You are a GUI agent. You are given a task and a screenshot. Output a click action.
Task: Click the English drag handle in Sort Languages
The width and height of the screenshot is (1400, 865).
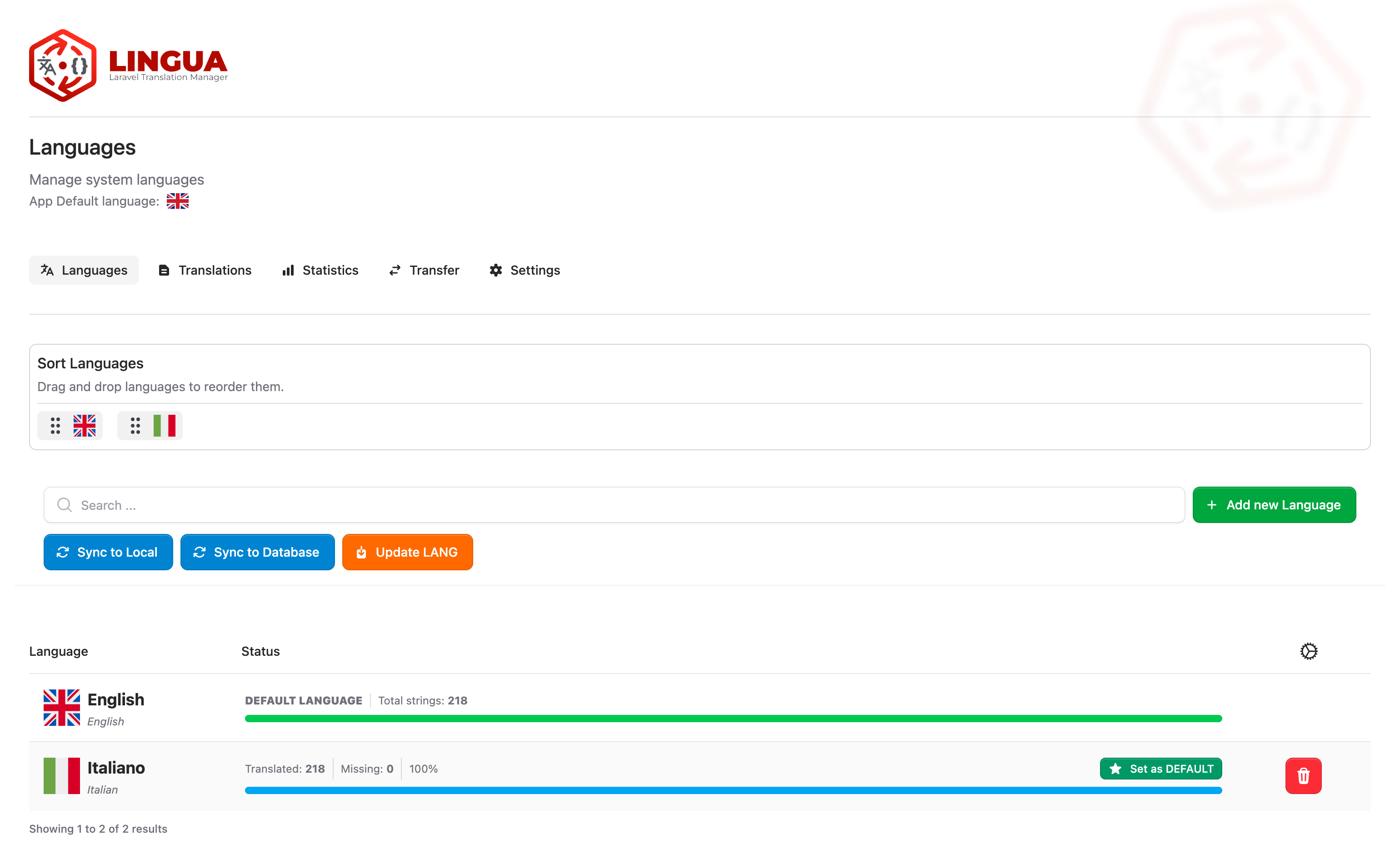pos(55,426)
